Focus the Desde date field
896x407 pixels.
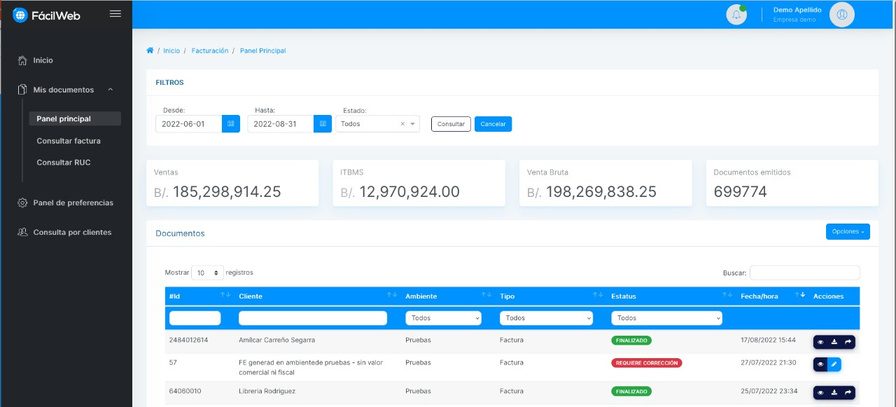(189, 123)
